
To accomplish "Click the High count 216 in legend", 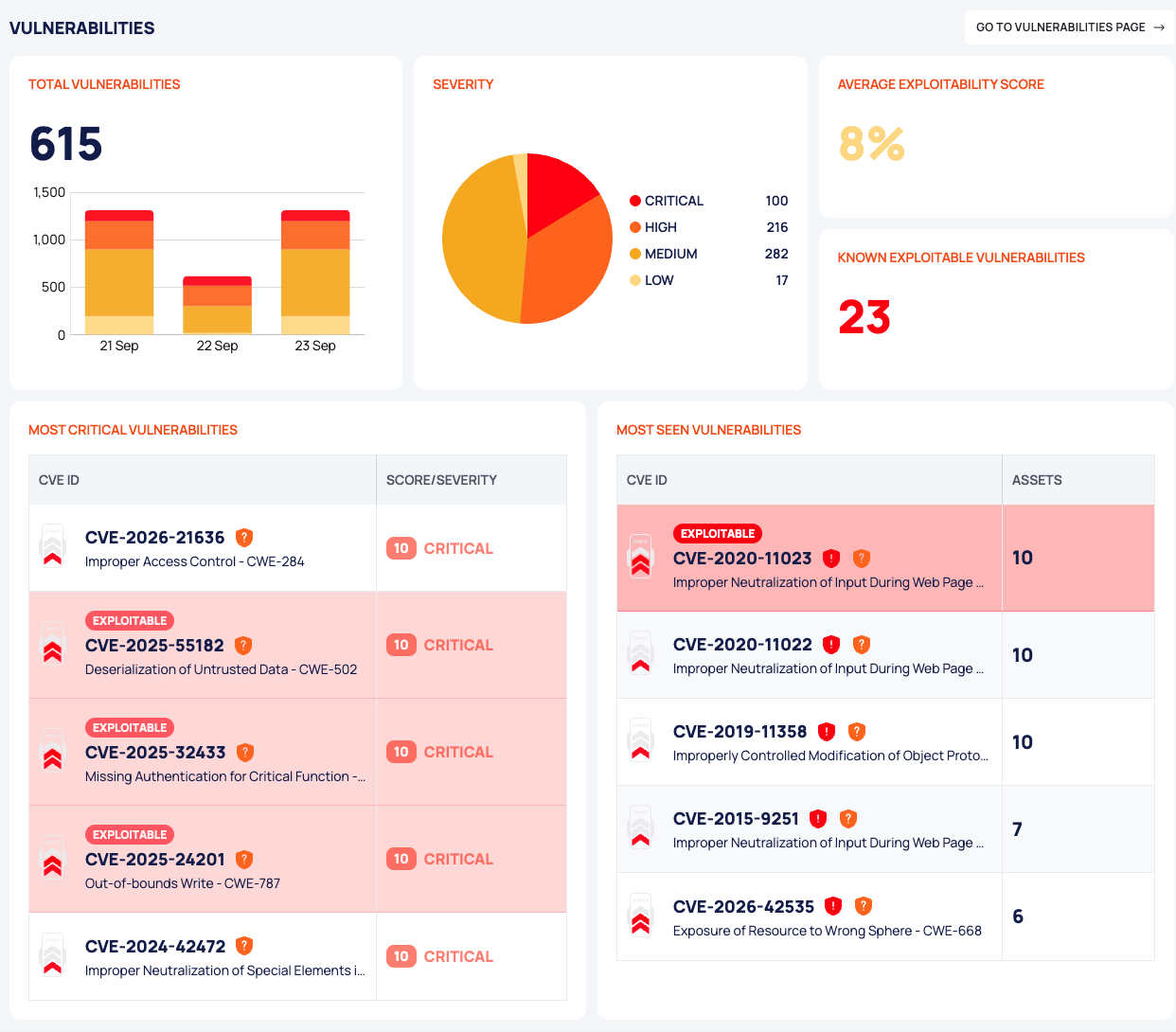I will pyautogui.click(x=777, y=227).
